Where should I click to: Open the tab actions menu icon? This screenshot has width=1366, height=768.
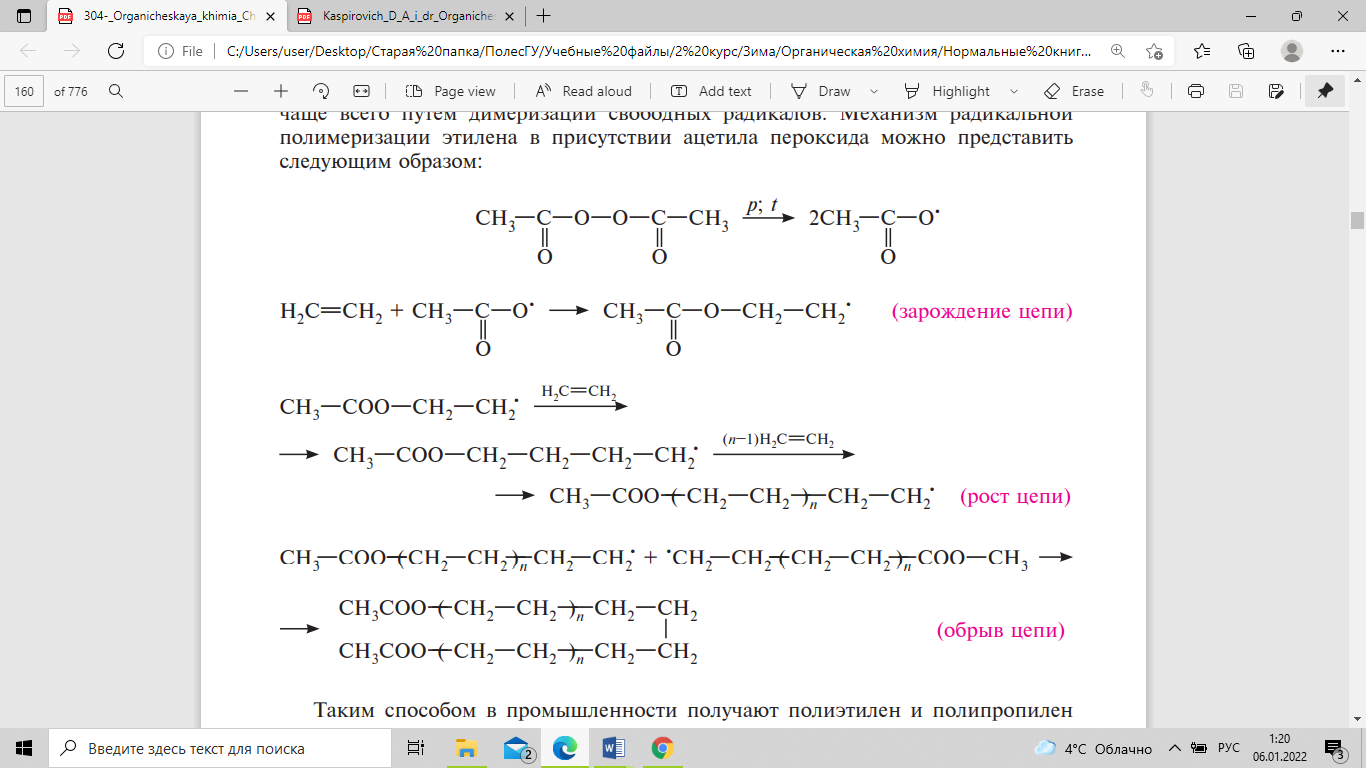click(24, 16)
